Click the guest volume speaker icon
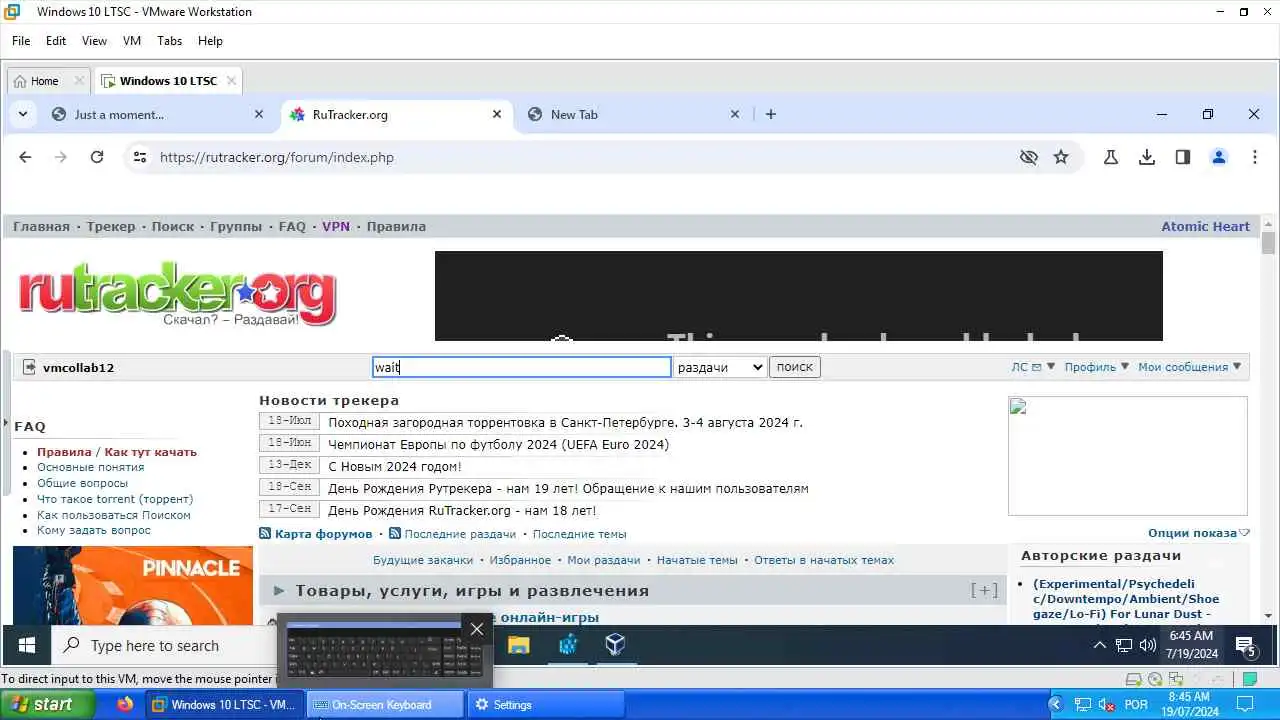Image resolution: width=1280 pixels, height=720 pixels. coord(1147,646)
